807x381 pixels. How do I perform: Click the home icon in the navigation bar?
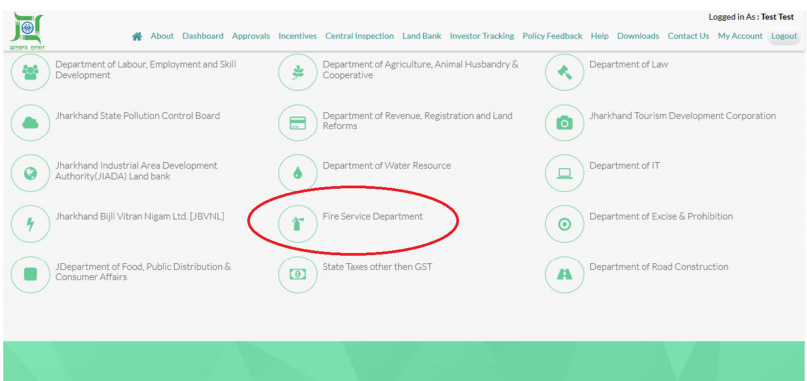coord(137,36)
